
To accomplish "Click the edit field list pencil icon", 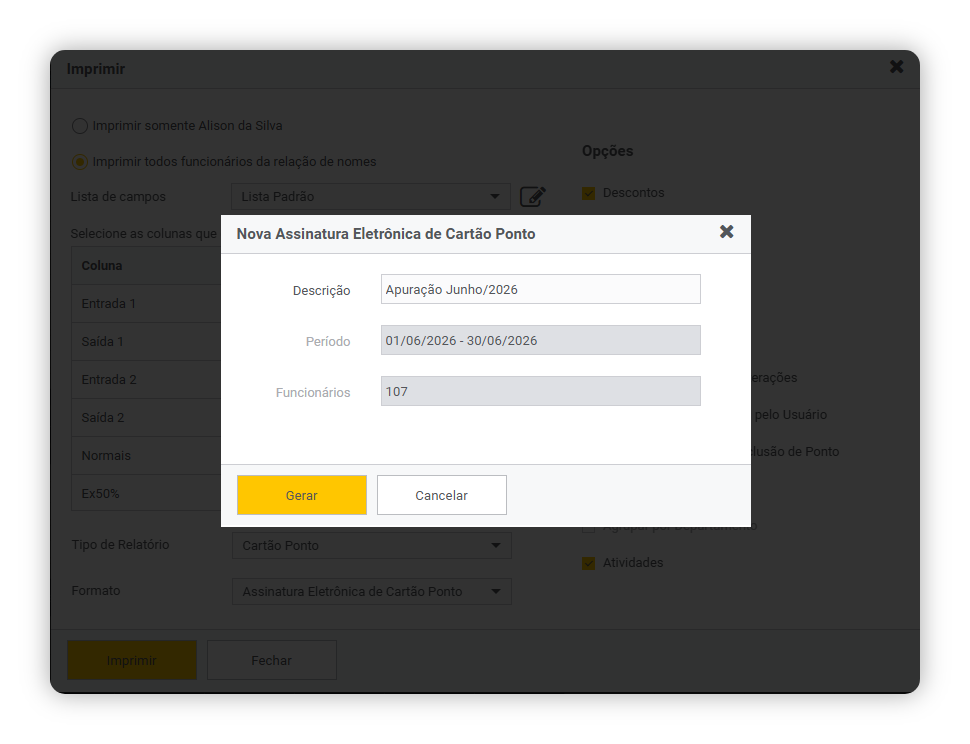I will tap(533, 197).
